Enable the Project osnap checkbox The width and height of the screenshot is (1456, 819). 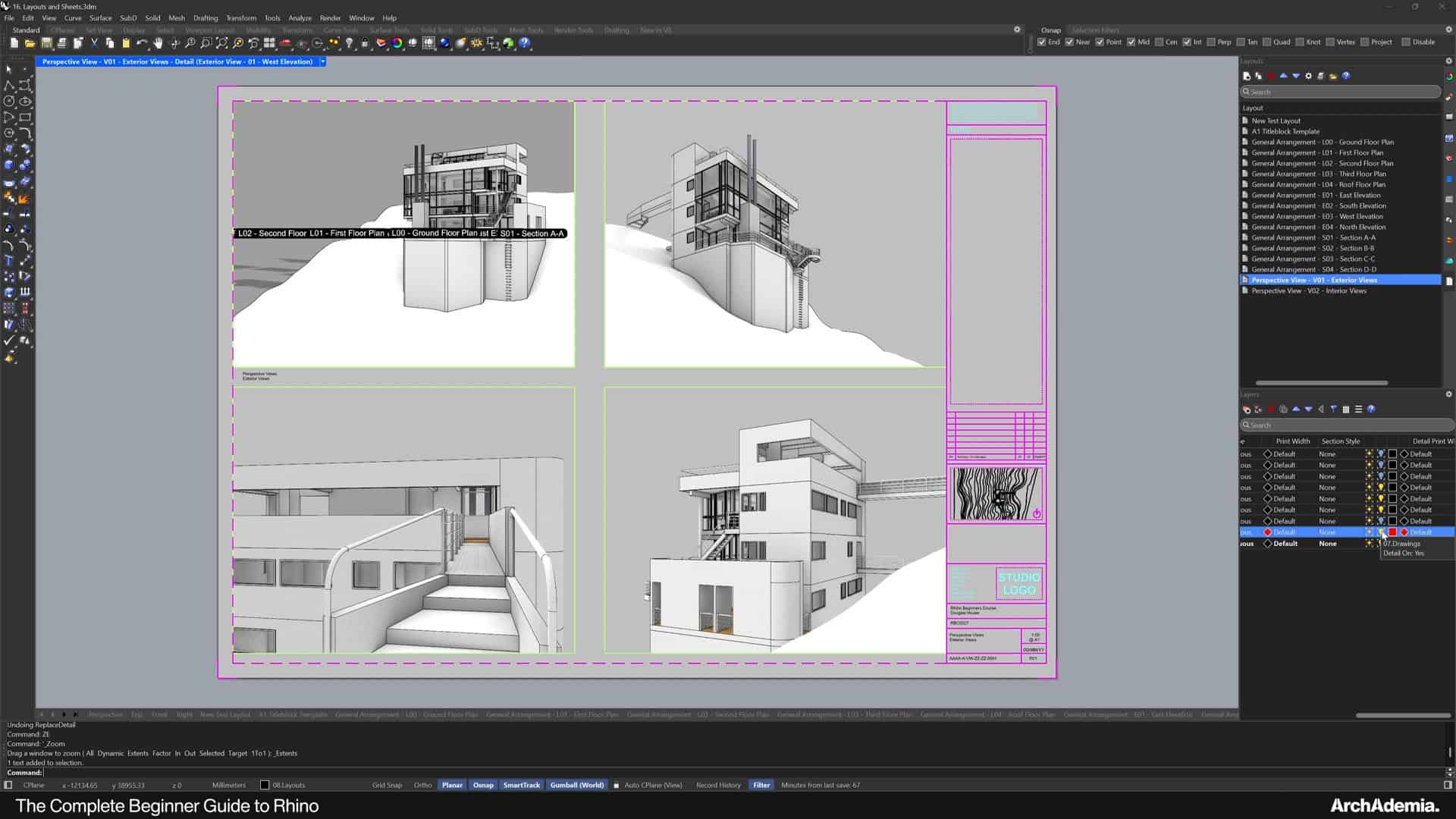1365,42
